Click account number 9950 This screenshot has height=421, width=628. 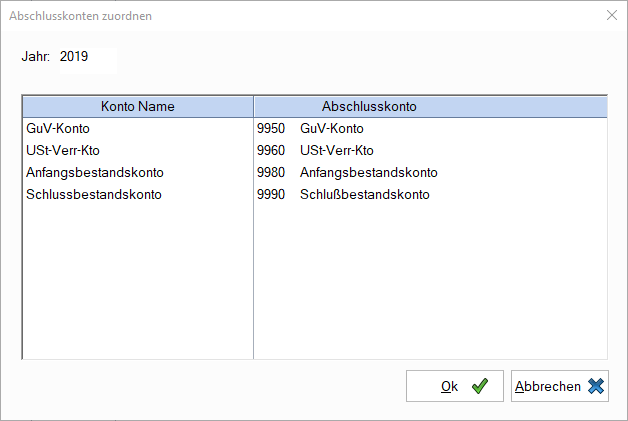[271, 129]
